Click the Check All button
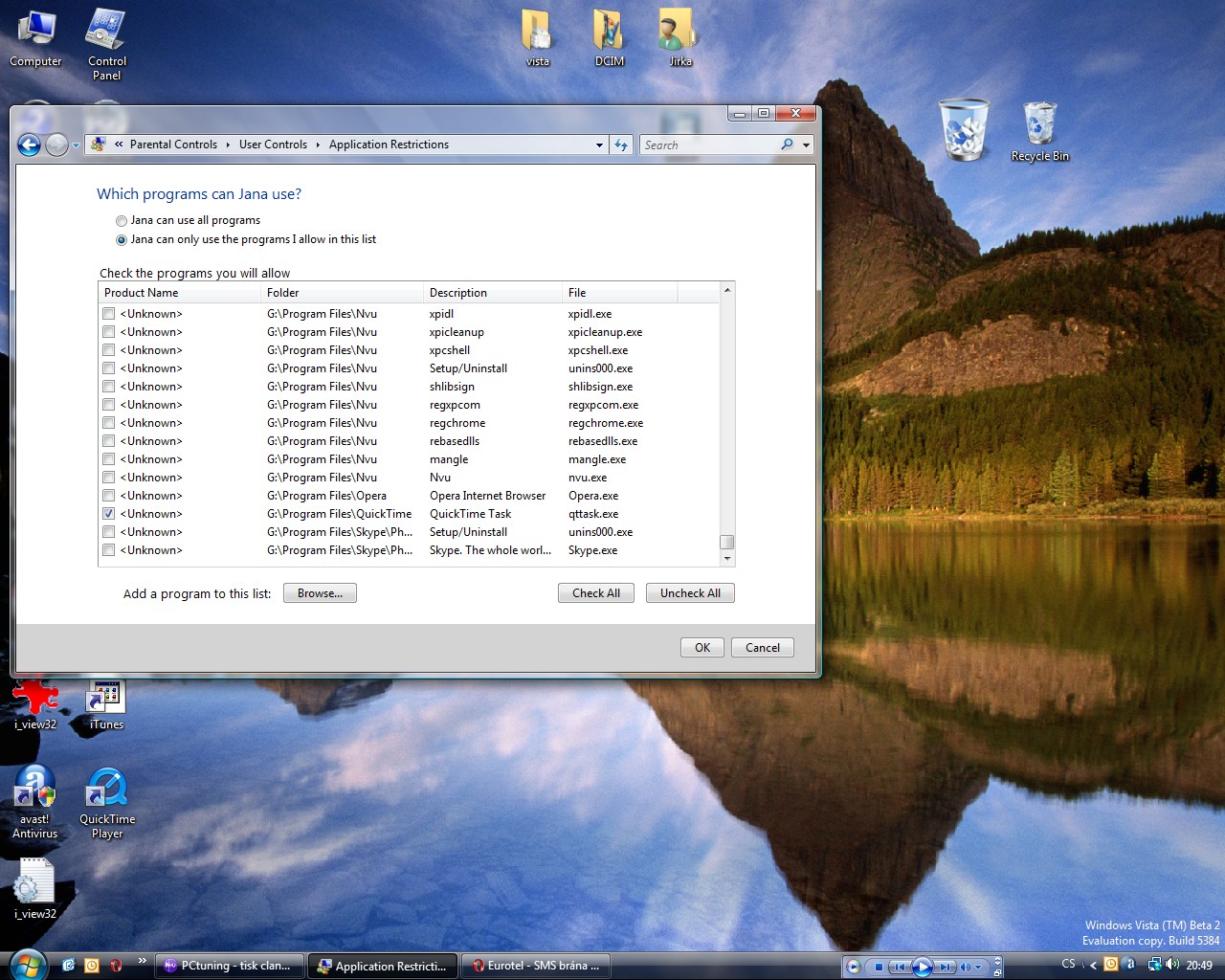The image size is (1225, 980). pyautogui.click(x=596, y=593)
